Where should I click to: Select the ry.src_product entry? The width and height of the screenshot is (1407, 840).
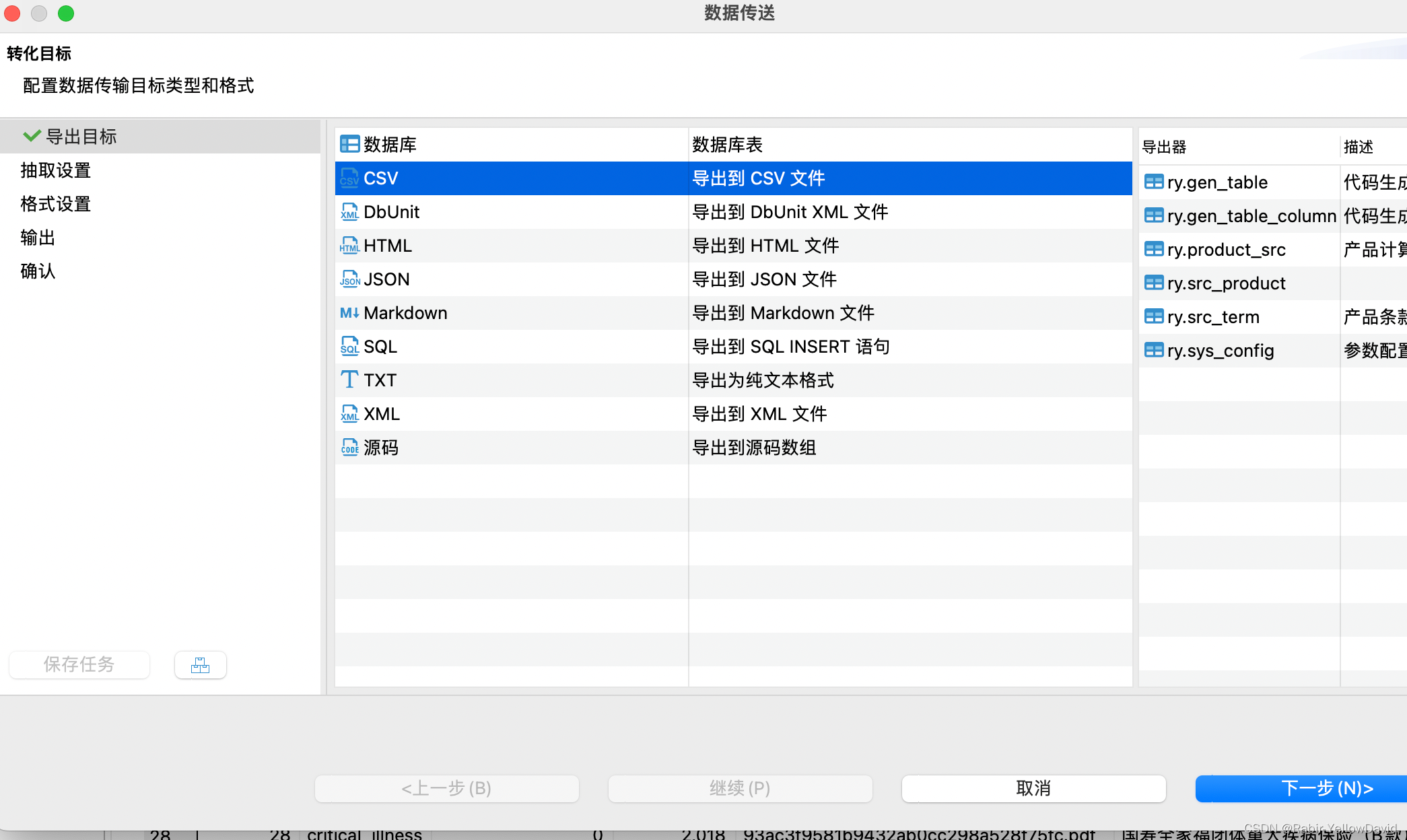pos(1273,283)
